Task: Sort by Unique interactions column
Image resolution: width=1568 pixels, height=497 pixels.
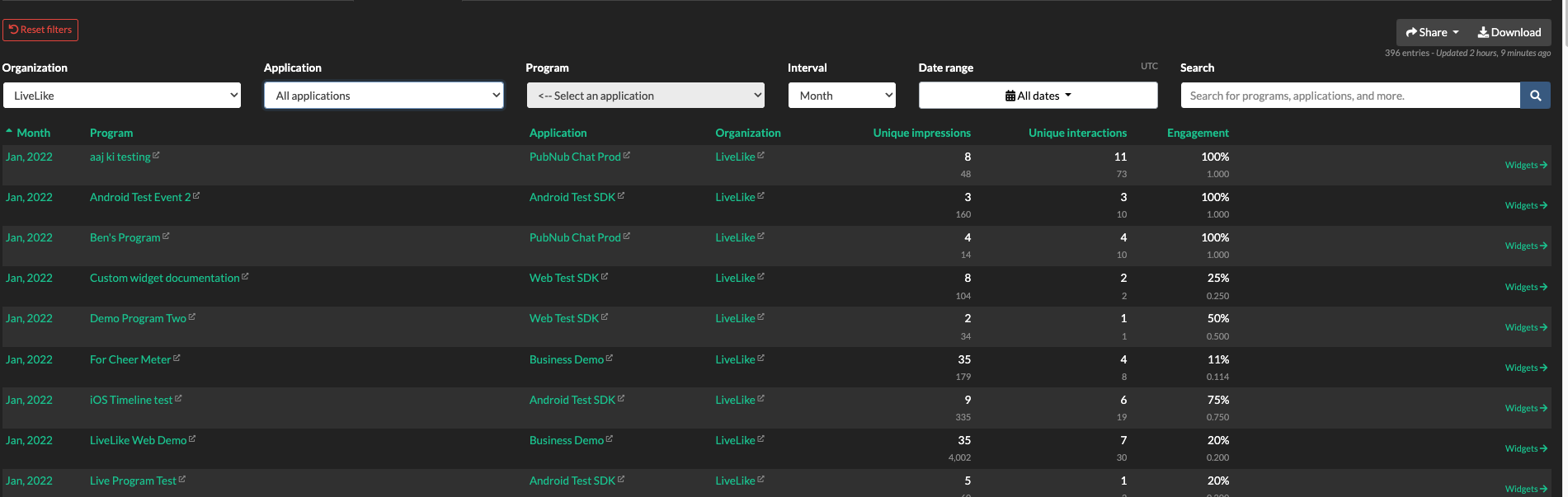Action: (1077, 133)
